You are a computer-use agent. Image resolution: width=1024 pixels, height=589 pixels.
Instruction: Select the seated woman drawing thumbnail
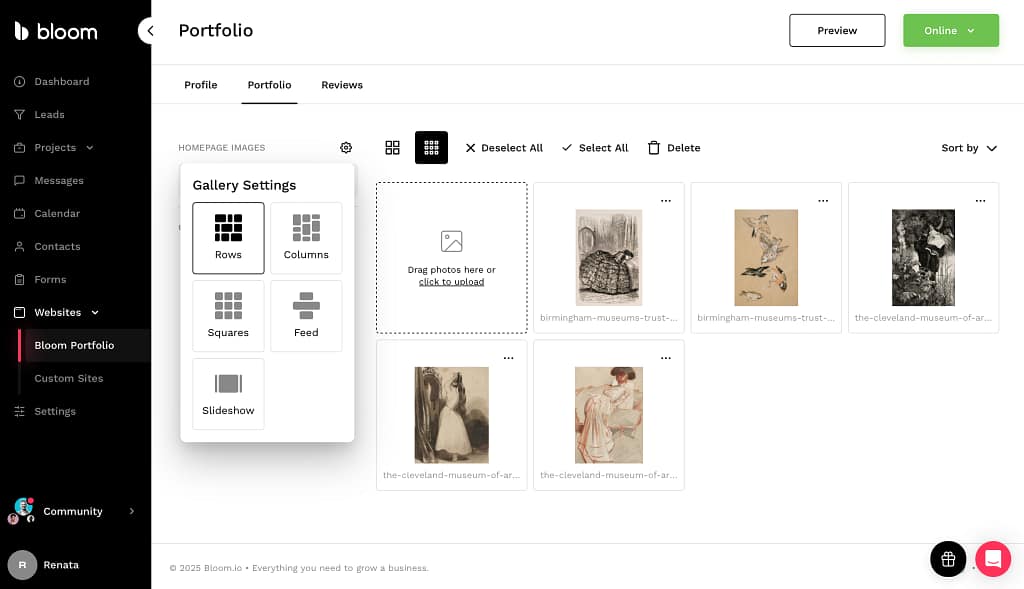pyautogui.click(x=609, y=415)
